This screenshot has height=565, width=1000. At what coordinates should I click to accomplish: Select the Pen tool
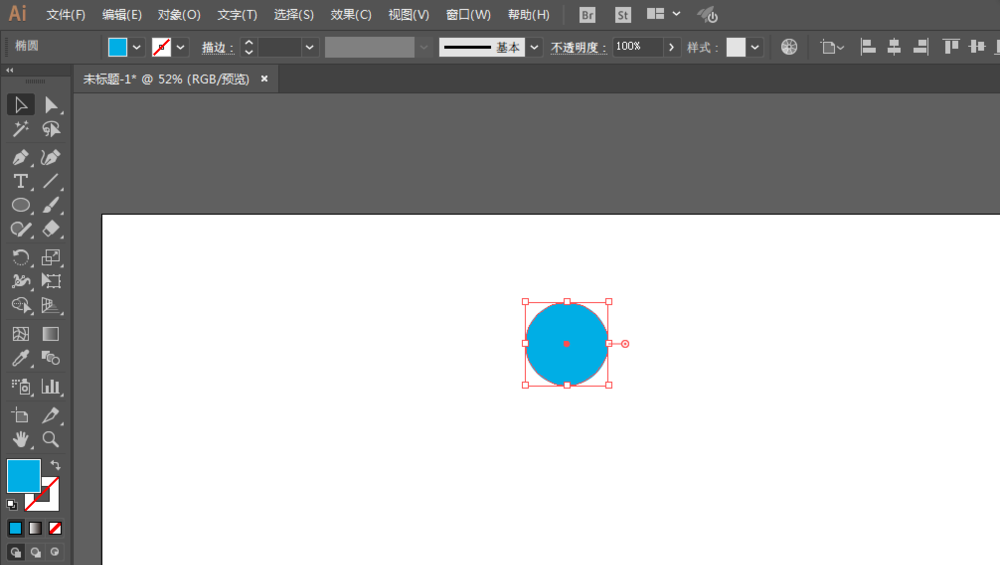20,157
